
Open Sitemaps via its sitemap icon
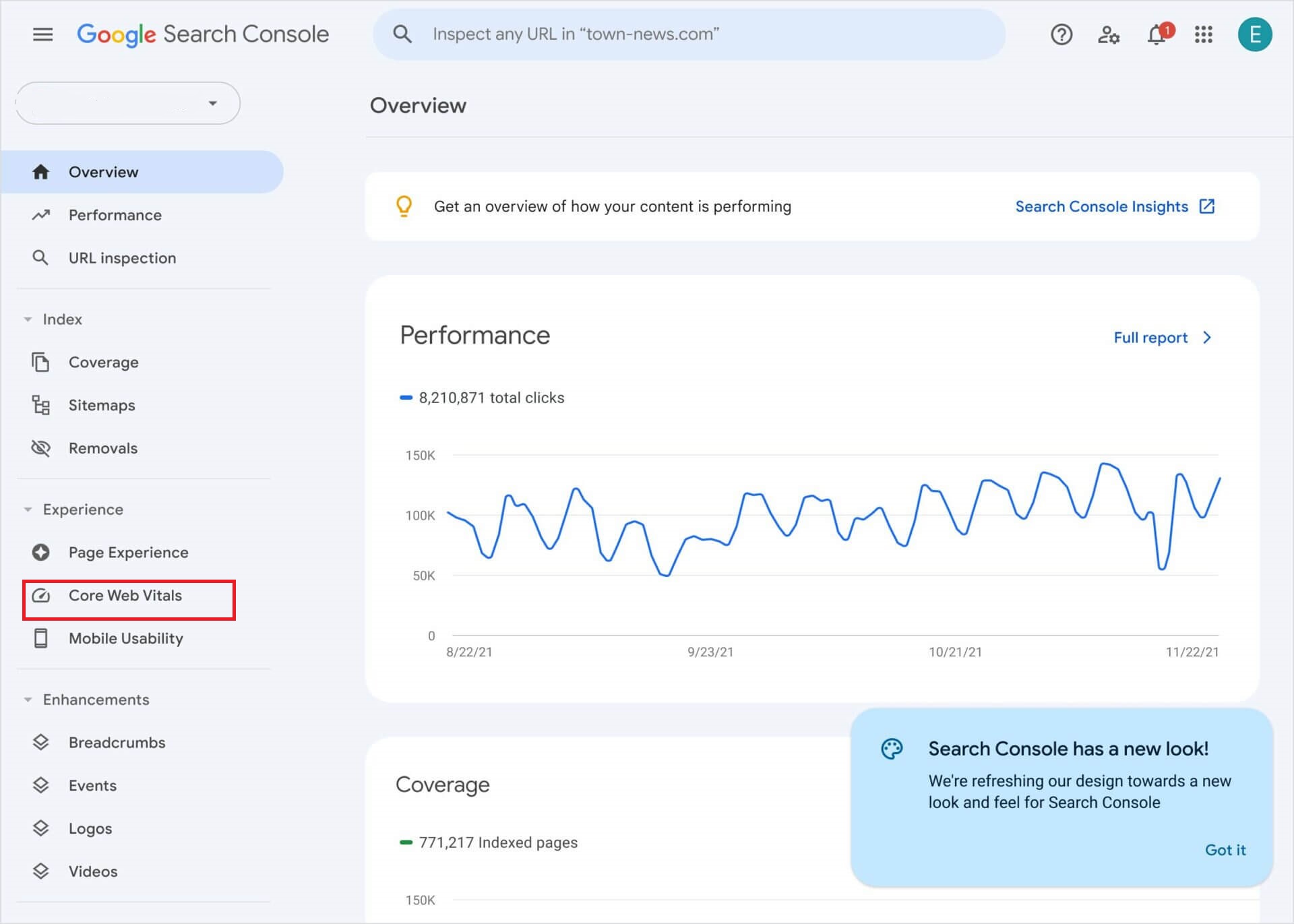pos(40,405)
